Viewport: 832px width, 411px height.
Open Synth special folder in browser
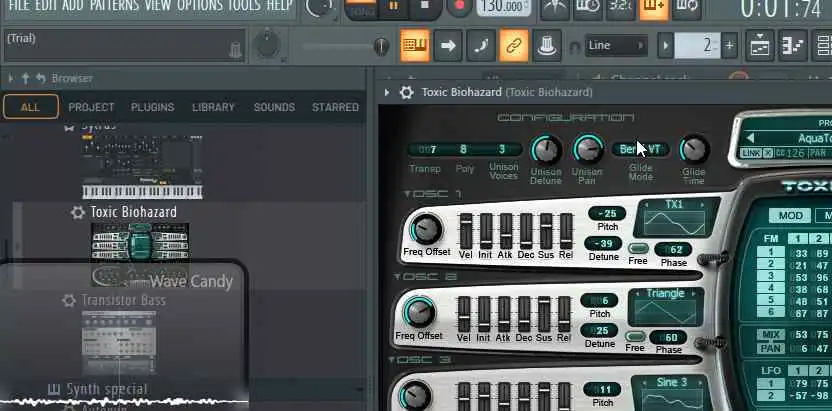point(107,389)
